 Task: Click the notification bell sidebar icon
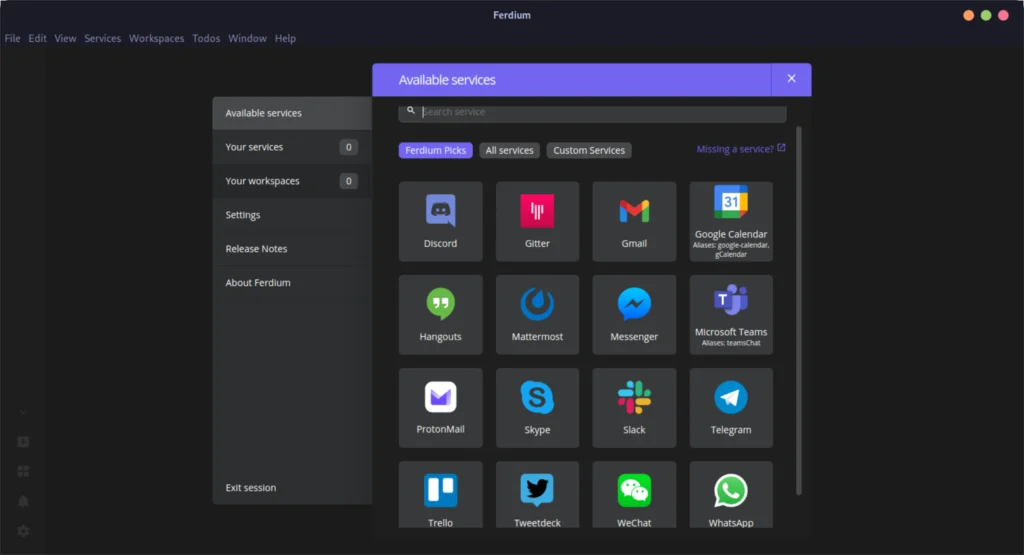point(24,501)
